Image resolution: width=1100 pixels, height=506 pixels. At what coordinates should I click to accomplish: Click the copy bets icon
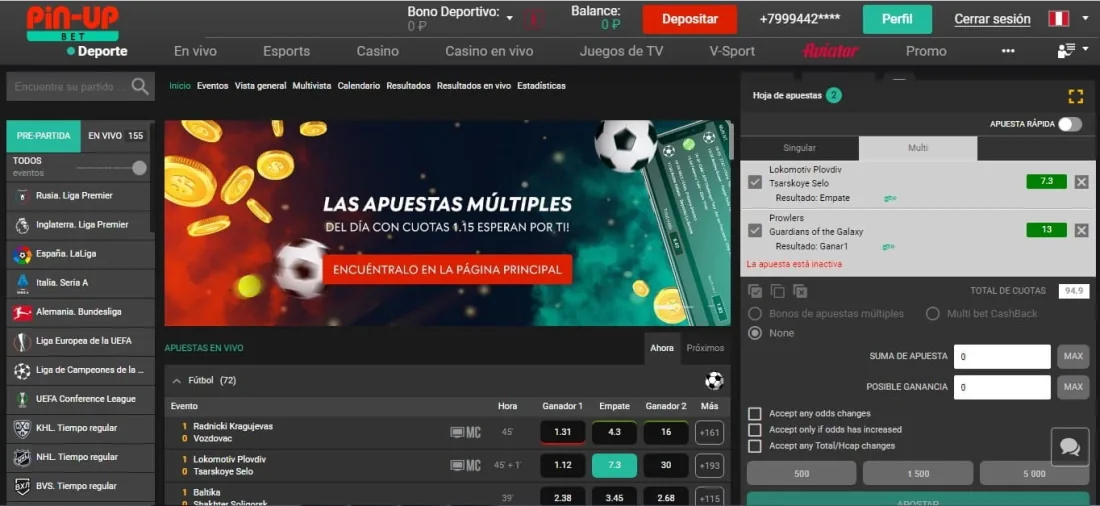pos(777,291)
